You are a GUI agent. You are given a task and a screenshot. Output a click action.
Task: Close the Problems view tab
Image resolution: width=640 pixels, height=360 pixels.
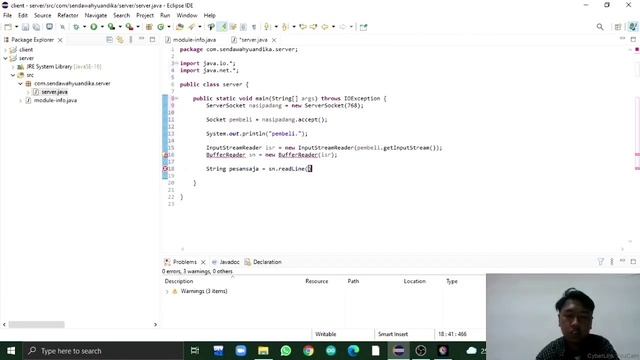pyautogui.click(x=203, y=262)
